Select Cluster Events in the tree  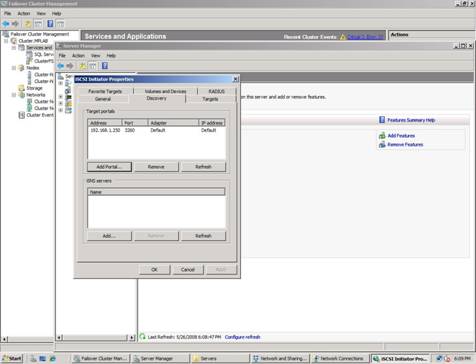tap(40, 115)
